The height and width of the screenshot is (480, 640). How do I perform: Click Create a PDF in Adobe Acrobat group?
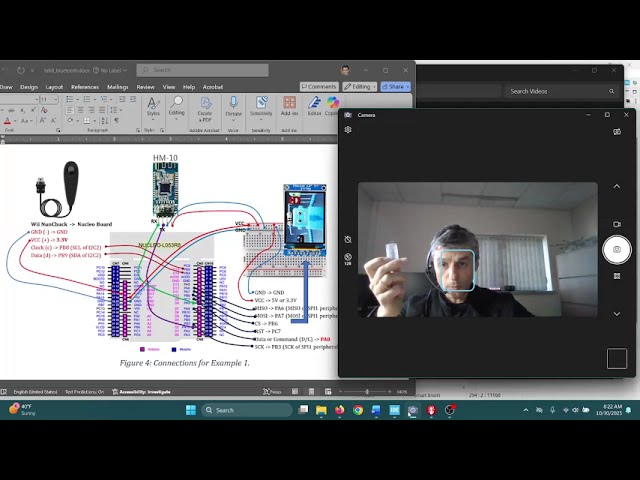pos(204,109)
